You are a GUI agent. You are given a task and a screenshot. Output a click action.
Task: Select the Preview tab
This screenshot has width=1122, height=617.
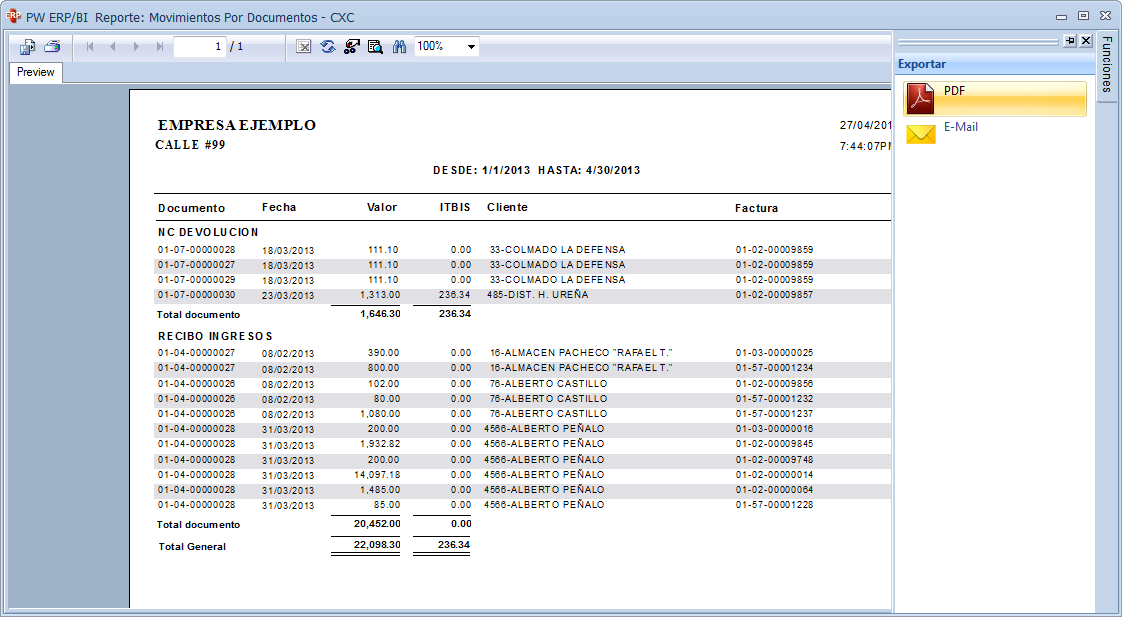36,72
